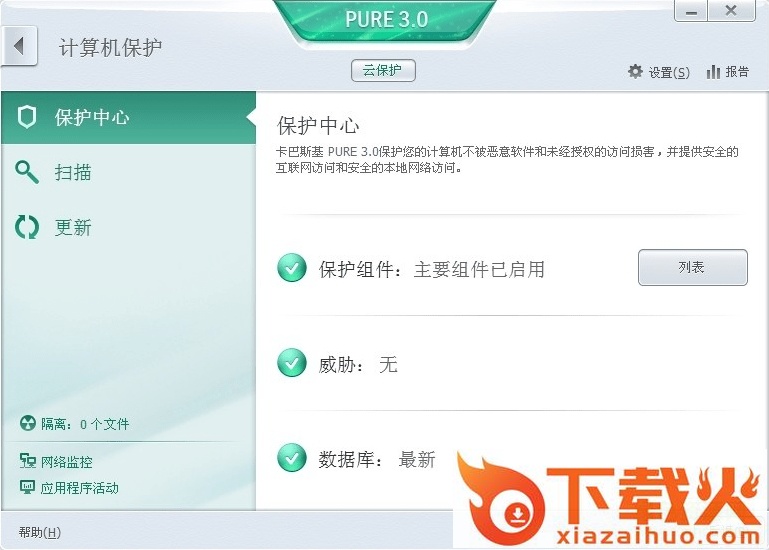Click the shield icon in sidebar
The height and width of the screenshot is (550, 769).
pyautogui.click(x=27, y=117)
